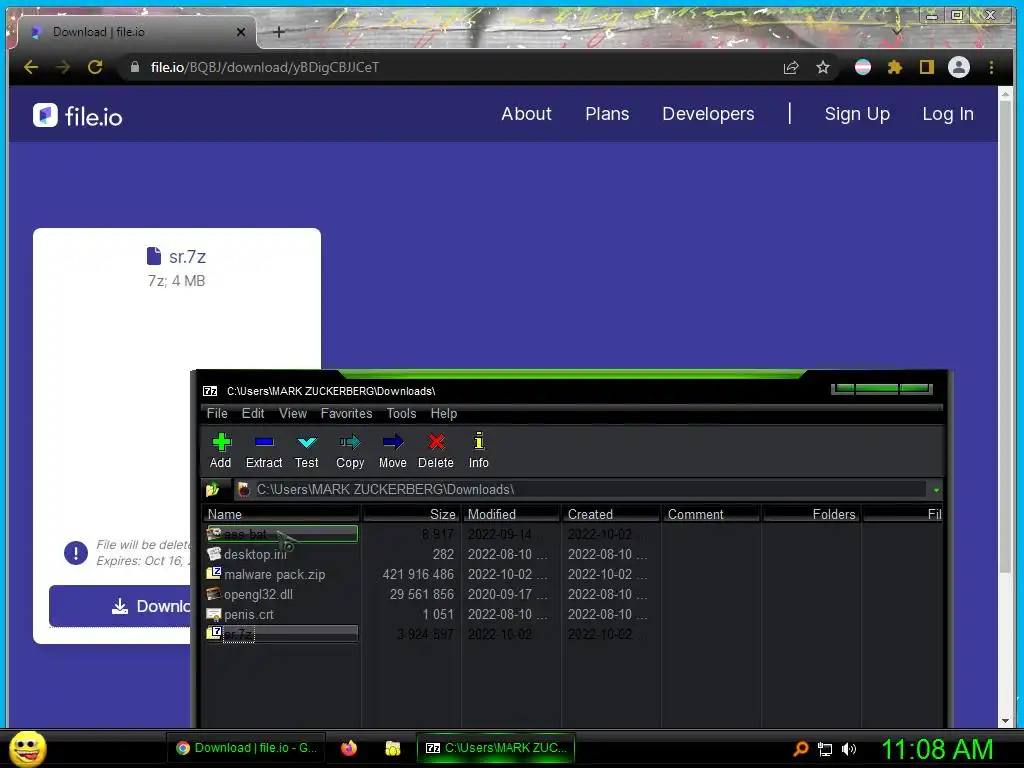Click the expiry warning exclamation icon
The width and height of the screenshot is (1024, 768).
[x=76, y=553]
